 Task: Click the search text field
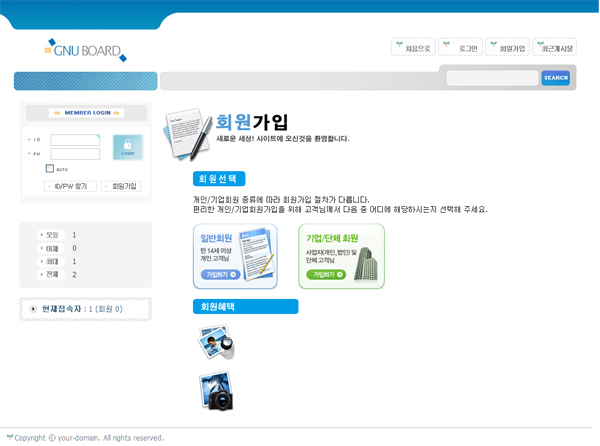[492, 78]
